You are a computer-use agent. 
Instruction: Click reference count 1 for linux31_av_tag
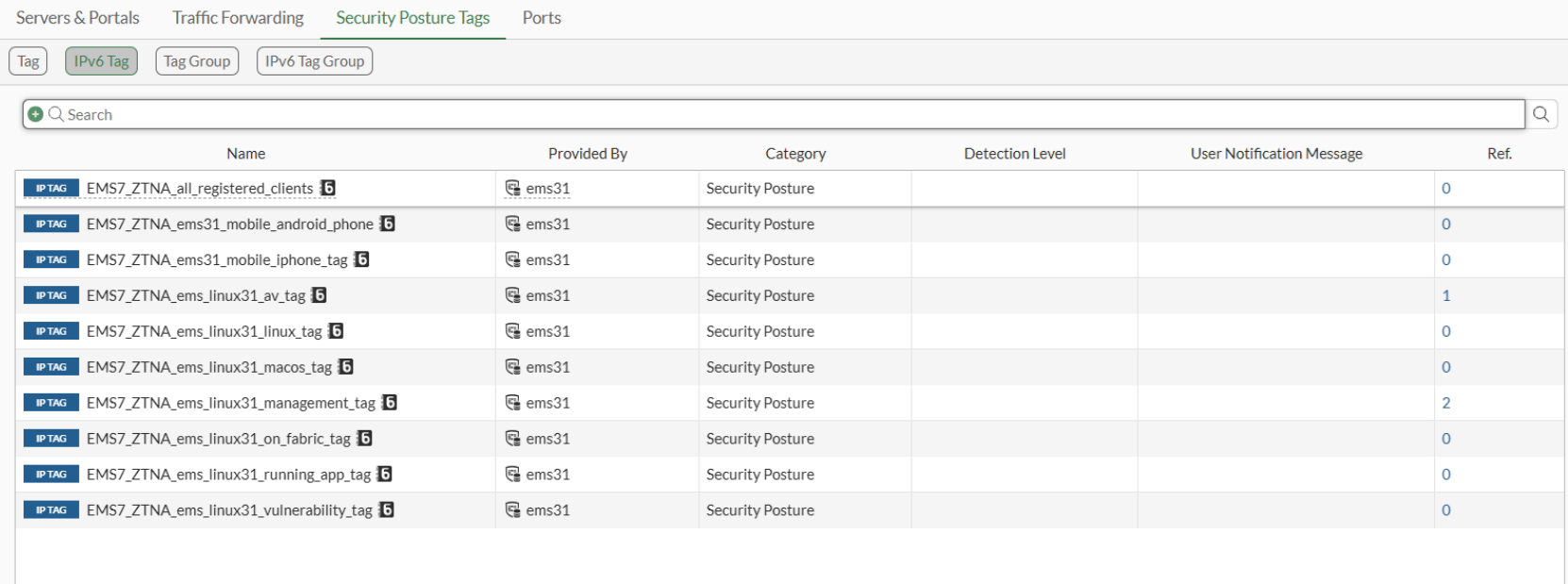1445,295
